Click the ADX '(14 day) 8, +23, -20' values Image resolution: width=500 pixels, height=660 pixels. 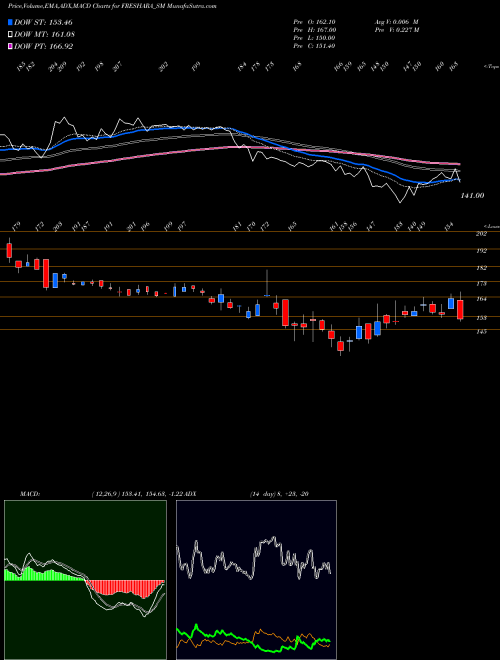pyautogui.click(x=279, y=494)
